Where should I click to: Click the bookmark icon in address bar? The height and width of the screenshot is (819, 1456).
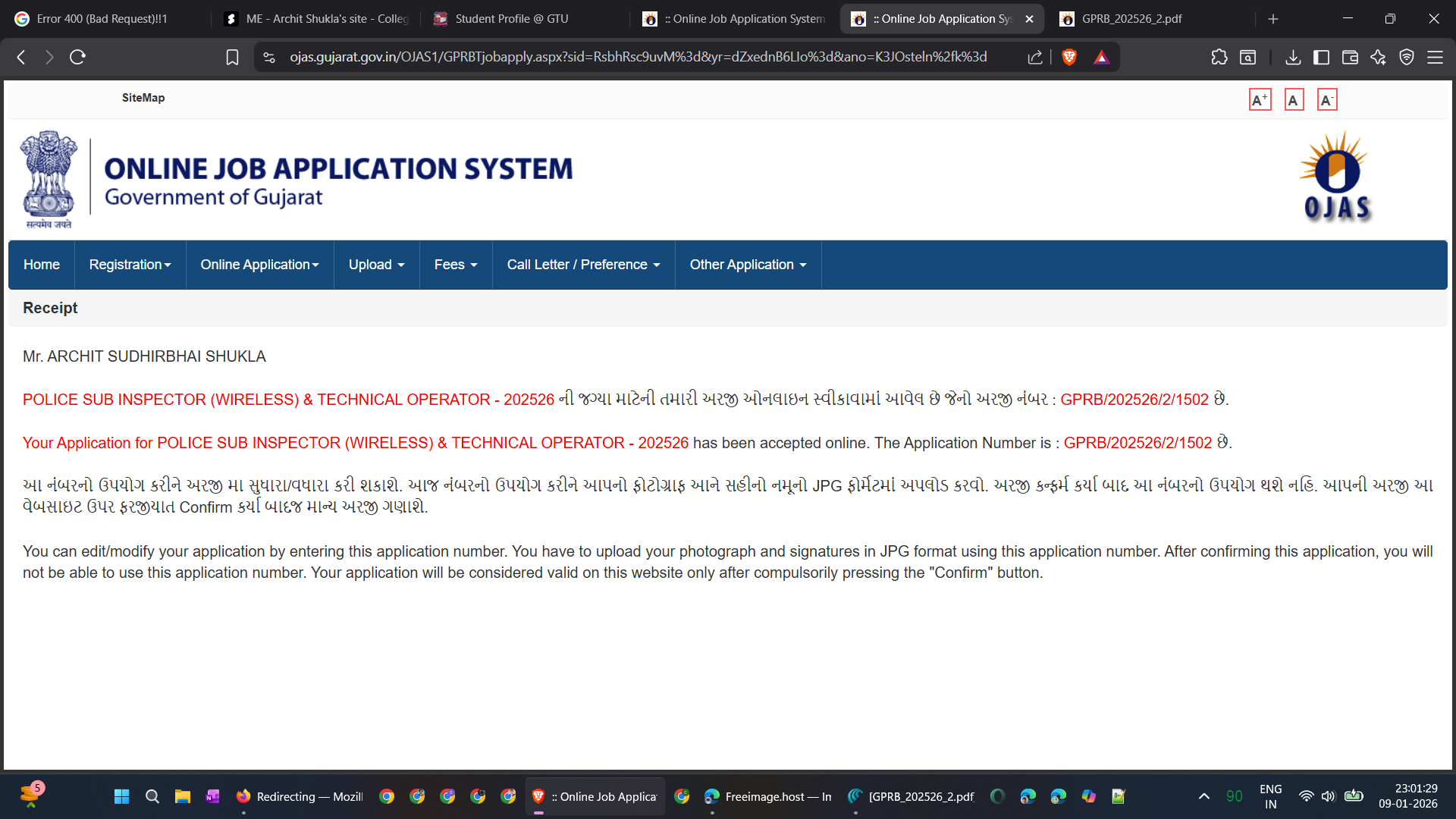[232, 57]
